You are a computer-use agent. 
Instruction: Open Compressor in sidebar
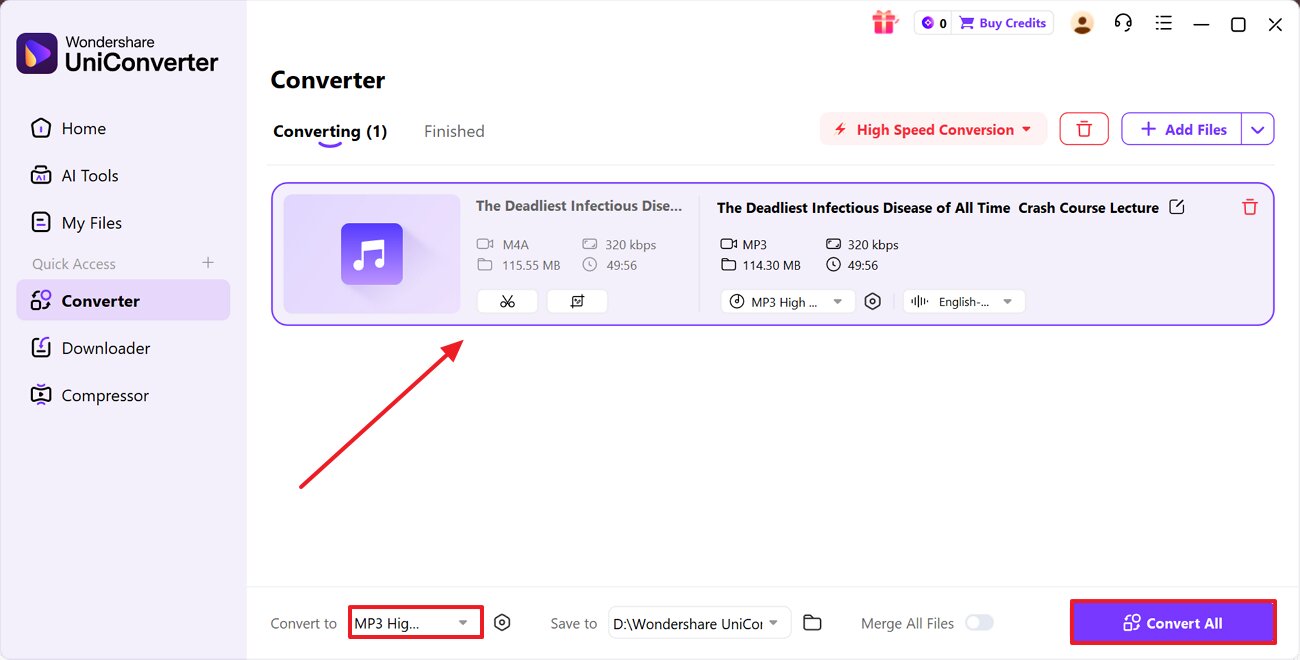pyautogui.click(x=123, y=395)
